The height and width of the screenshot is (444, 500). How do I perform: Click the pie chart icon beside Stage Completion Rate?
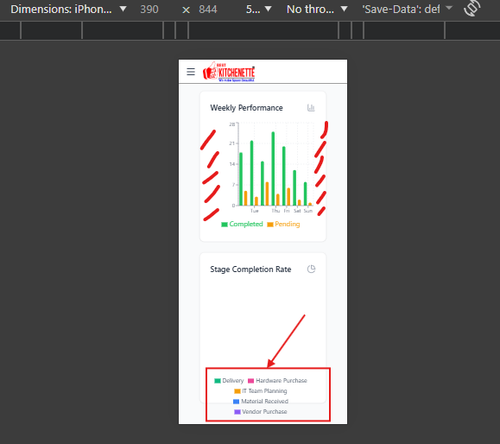(311, 269)
